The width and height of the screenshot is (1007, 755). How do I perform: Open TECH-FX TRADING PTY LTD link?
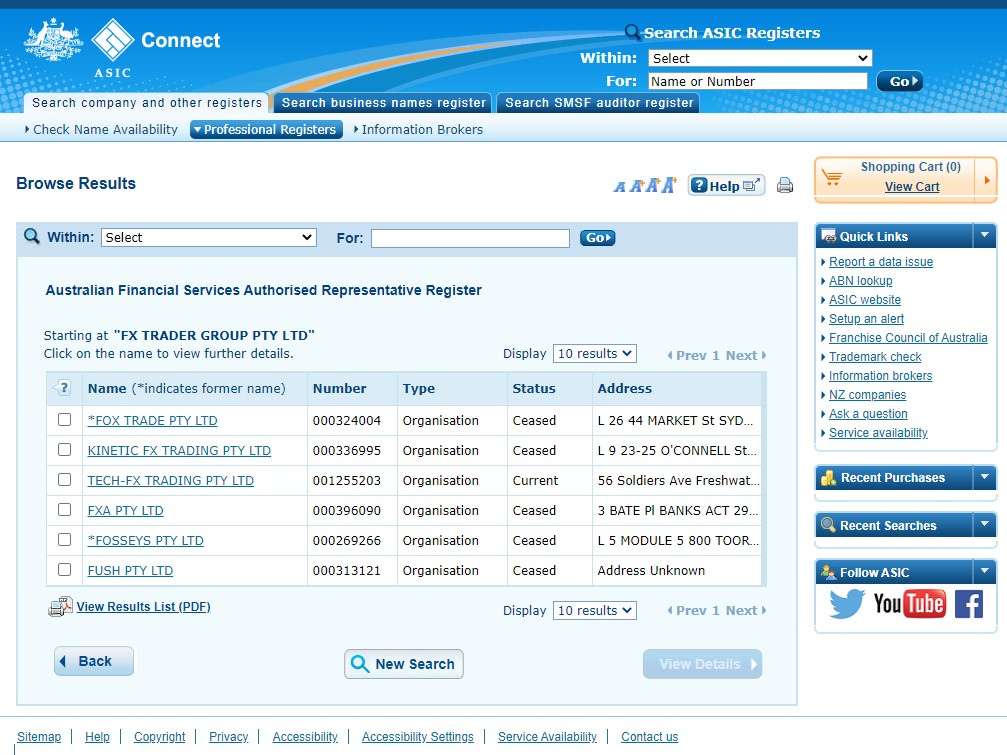pyautogui.click(x=171, y=481)
